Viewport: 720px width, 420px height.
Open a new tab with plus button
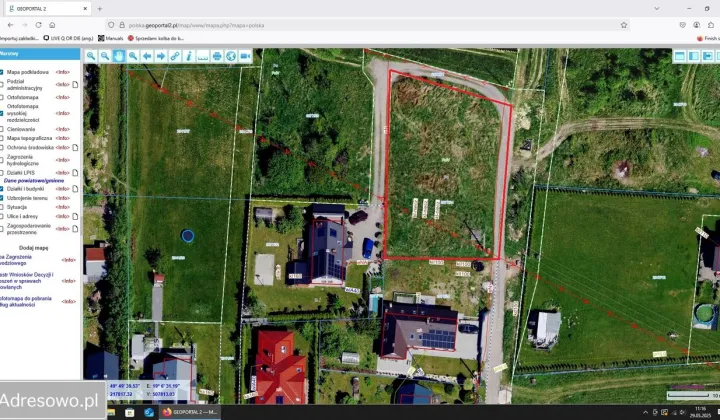point(100,8)
